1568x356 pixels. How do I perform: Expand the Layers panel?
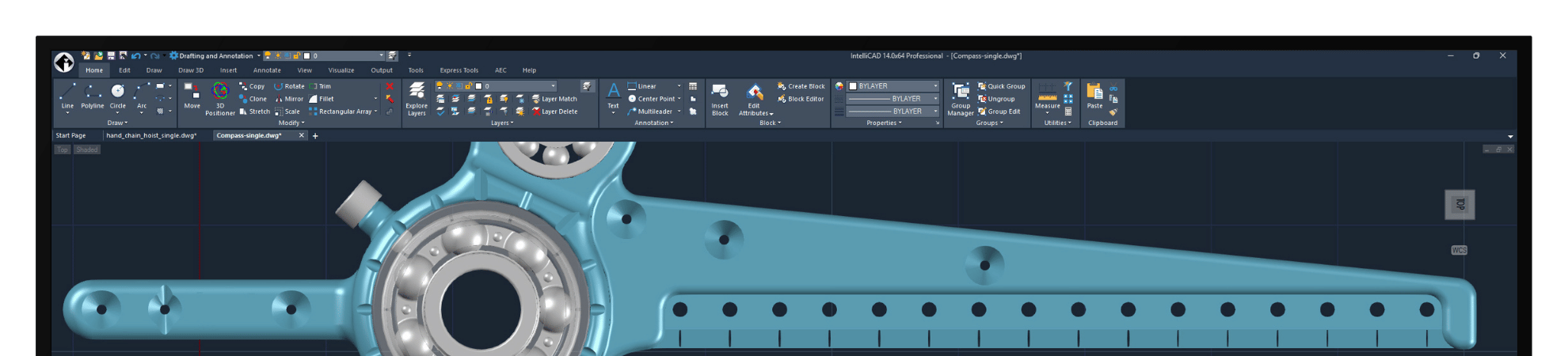[x=502, y=123]
